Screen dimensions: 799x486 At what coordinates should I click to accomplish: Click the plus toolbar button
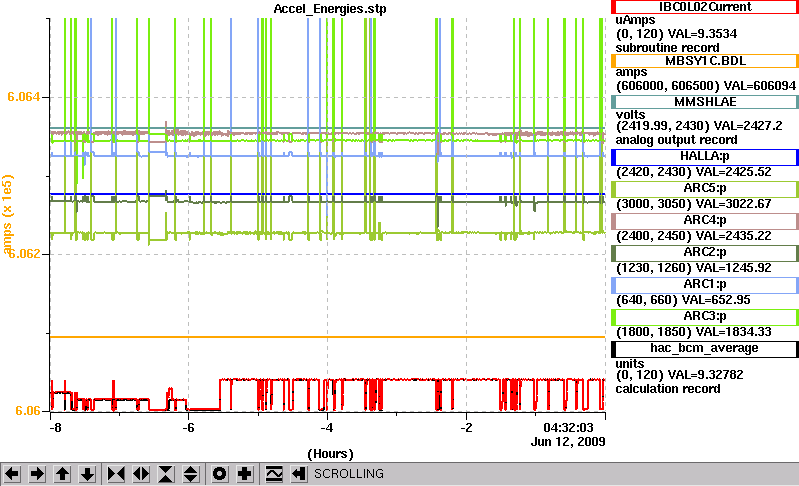click(245, 474)
